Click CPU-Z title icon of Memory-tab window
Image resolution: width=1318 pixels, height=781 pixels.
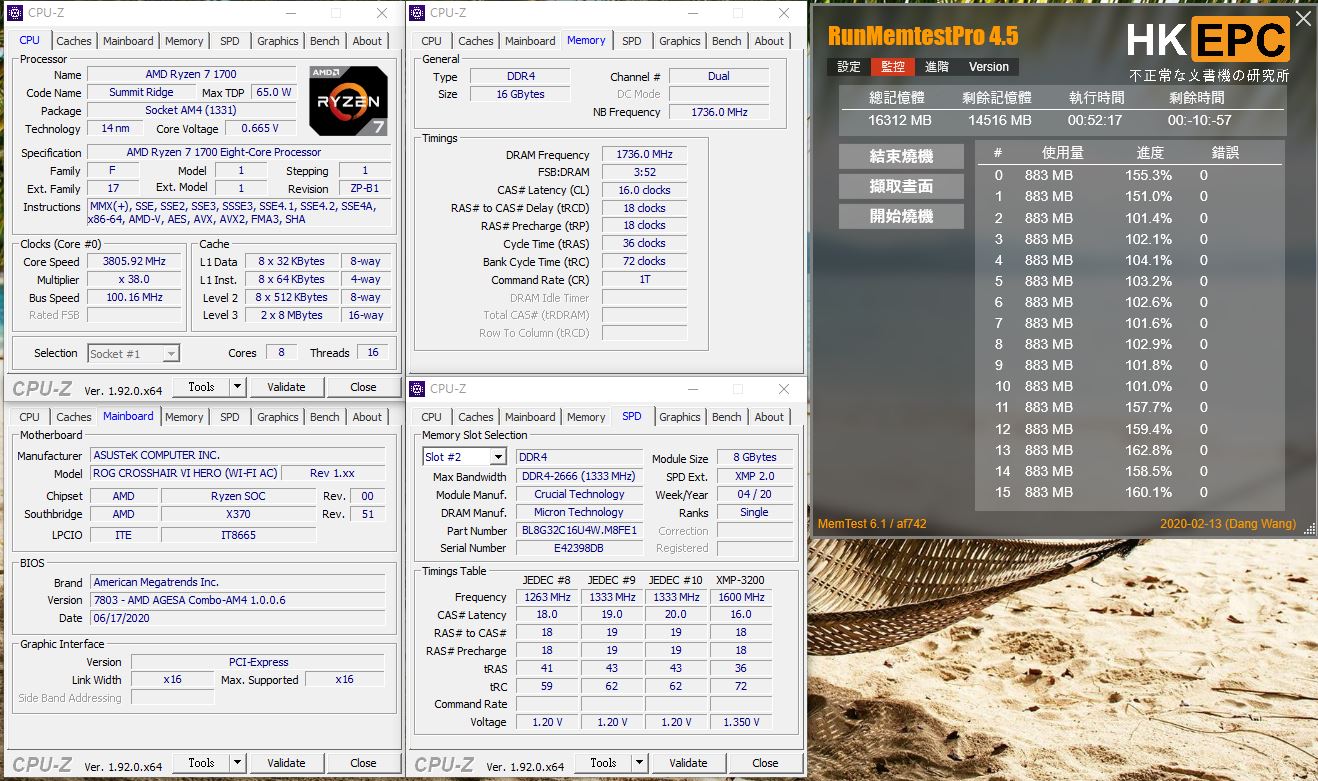416,13
